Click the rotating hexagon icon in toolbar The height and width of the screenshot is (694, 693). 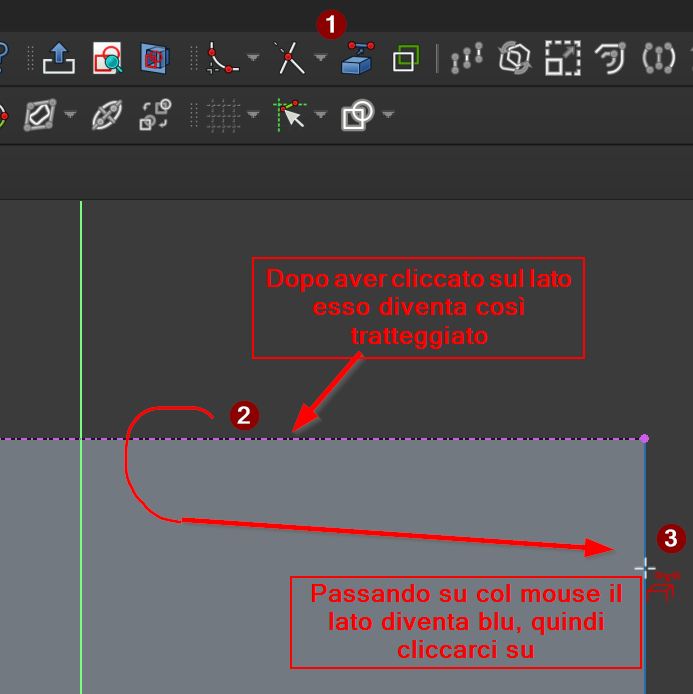click(514, 59)
